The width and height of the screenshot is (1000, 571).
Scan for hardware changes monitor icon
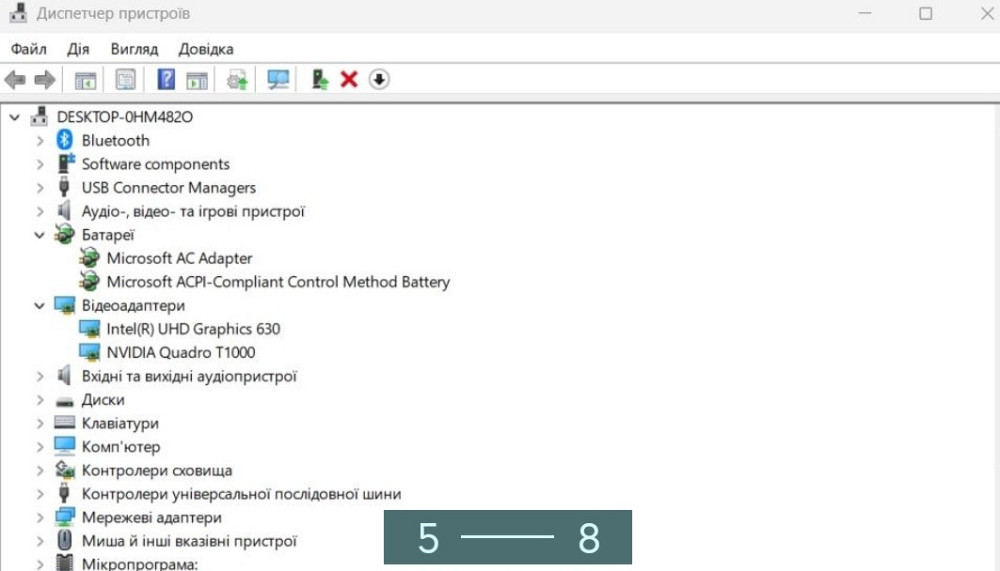coord(278,80)
